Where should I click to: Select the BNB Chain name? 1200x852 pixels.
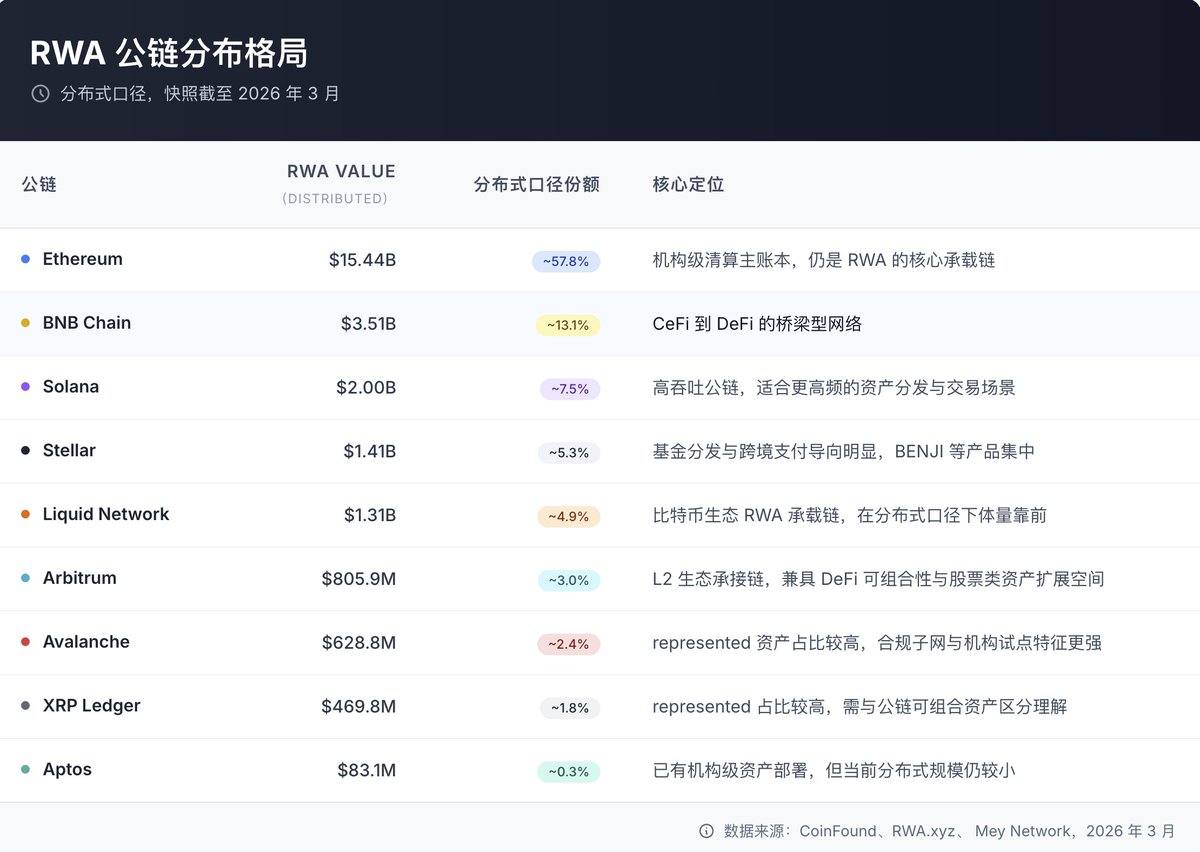coord(87,323)
